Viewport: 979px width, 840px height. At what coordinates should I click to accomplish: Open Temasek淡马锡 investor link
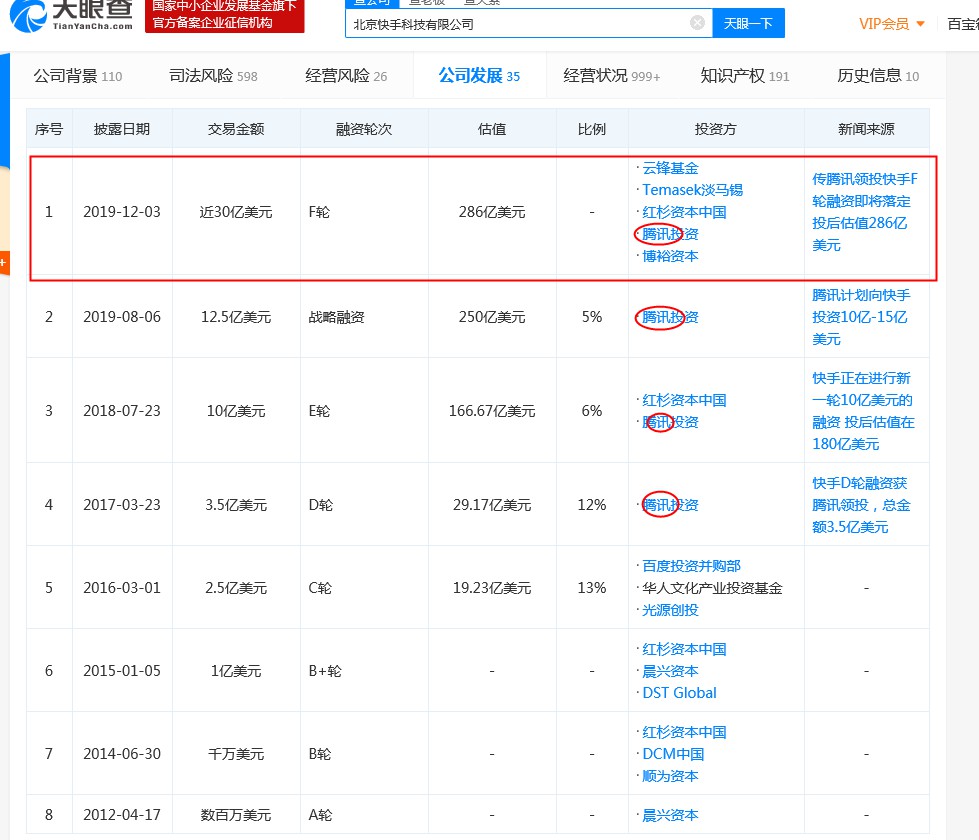[692, 190]
